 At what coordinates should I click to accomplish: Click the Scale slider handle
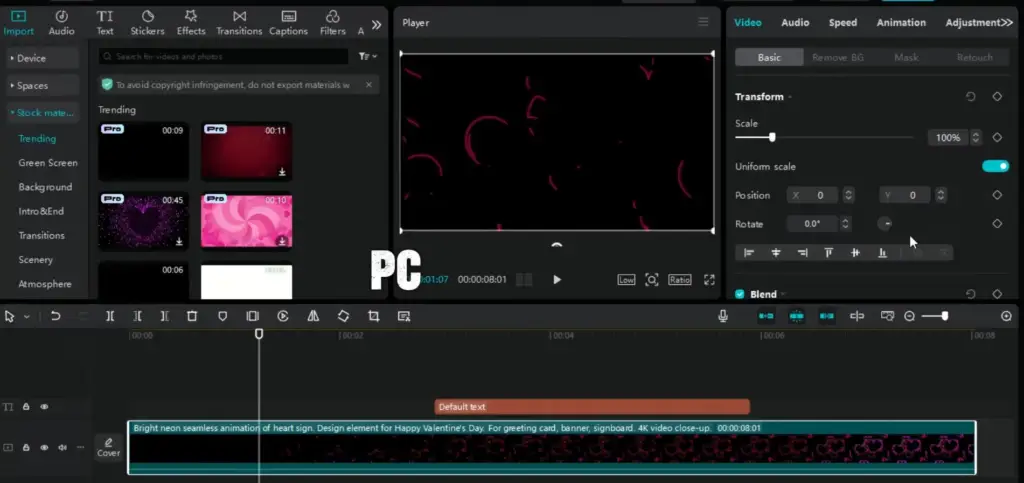771,137
